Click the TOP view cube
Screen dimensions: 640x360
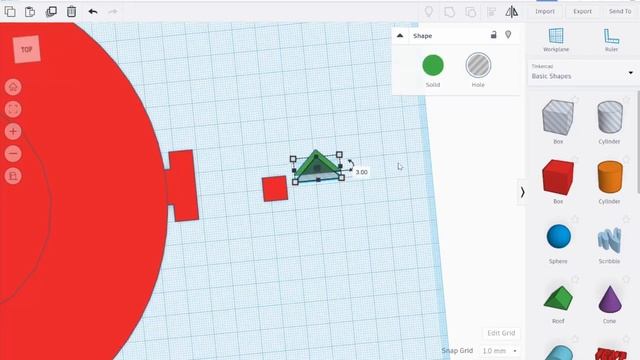tap(27, 49)
